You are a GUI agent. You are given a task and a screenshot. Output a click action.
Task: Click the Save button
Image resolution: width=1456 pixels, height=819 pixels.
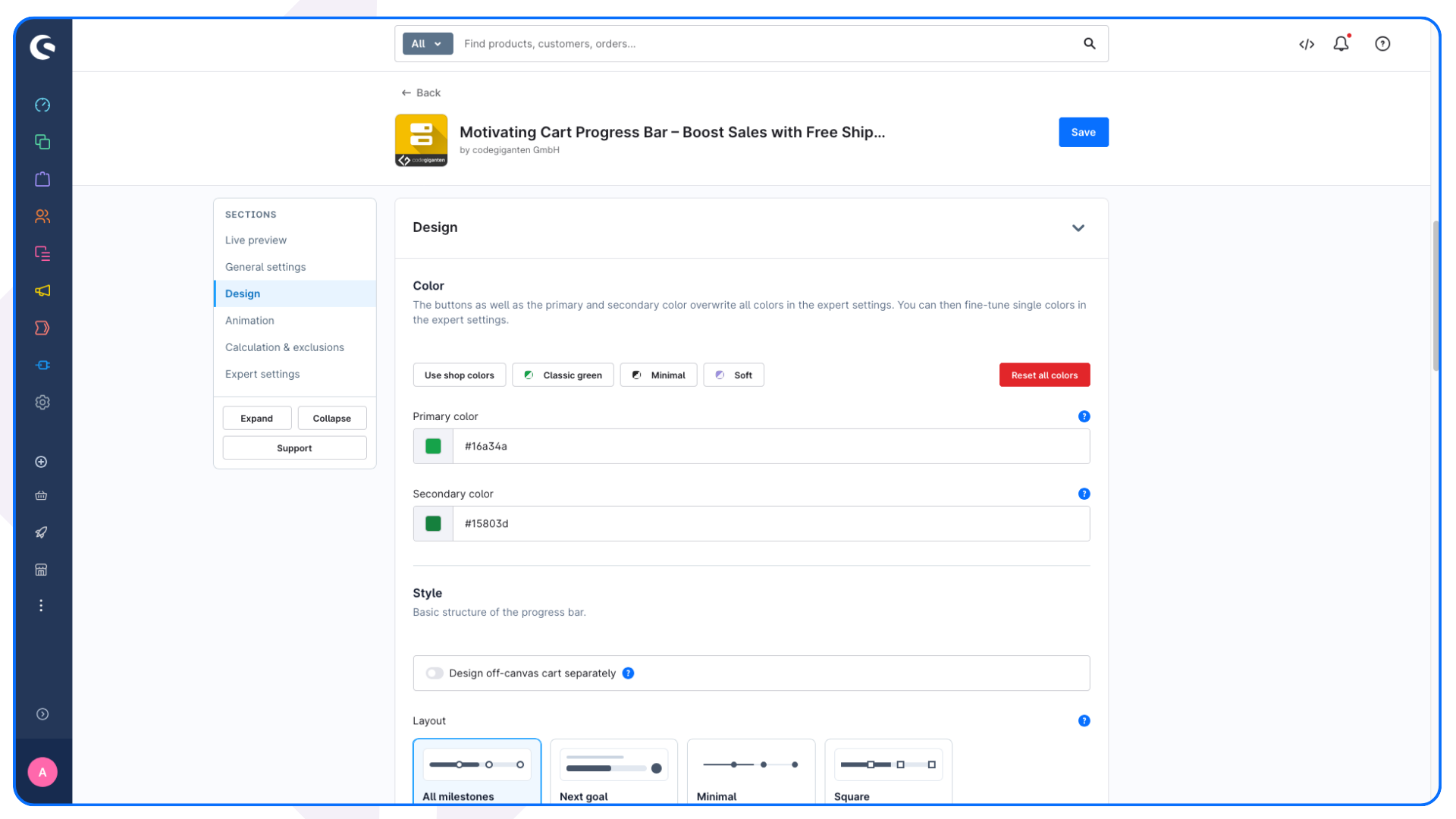(x=1083, y=132)
